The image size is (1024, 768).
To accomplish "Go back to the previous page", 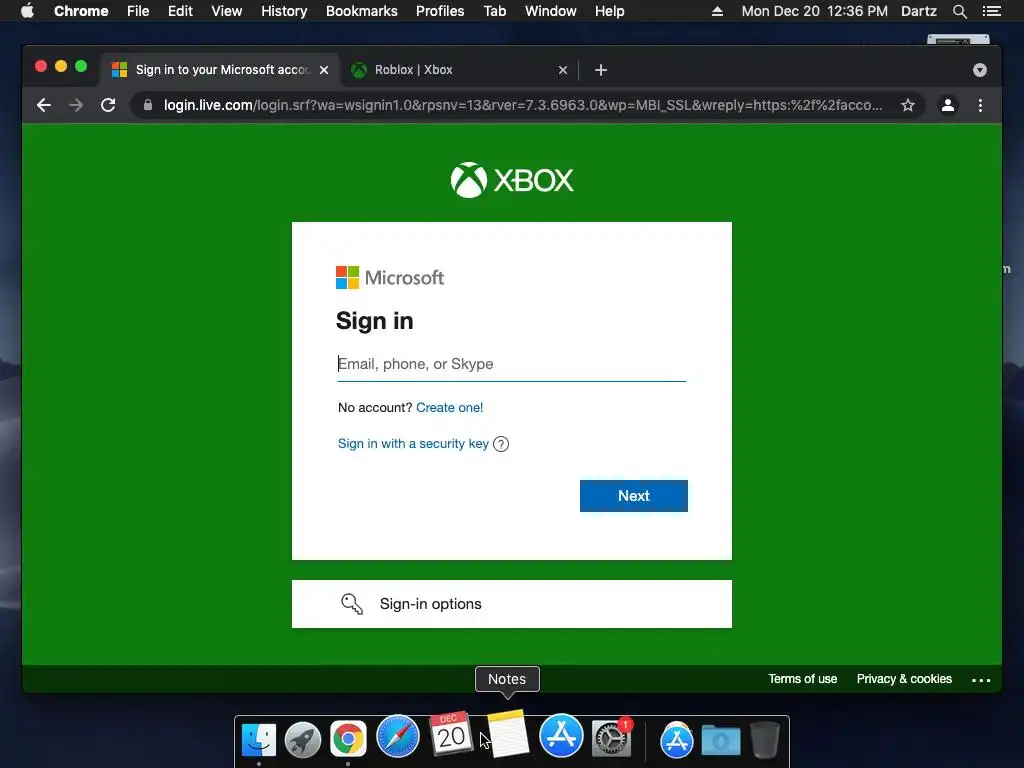I will [44, 105].
